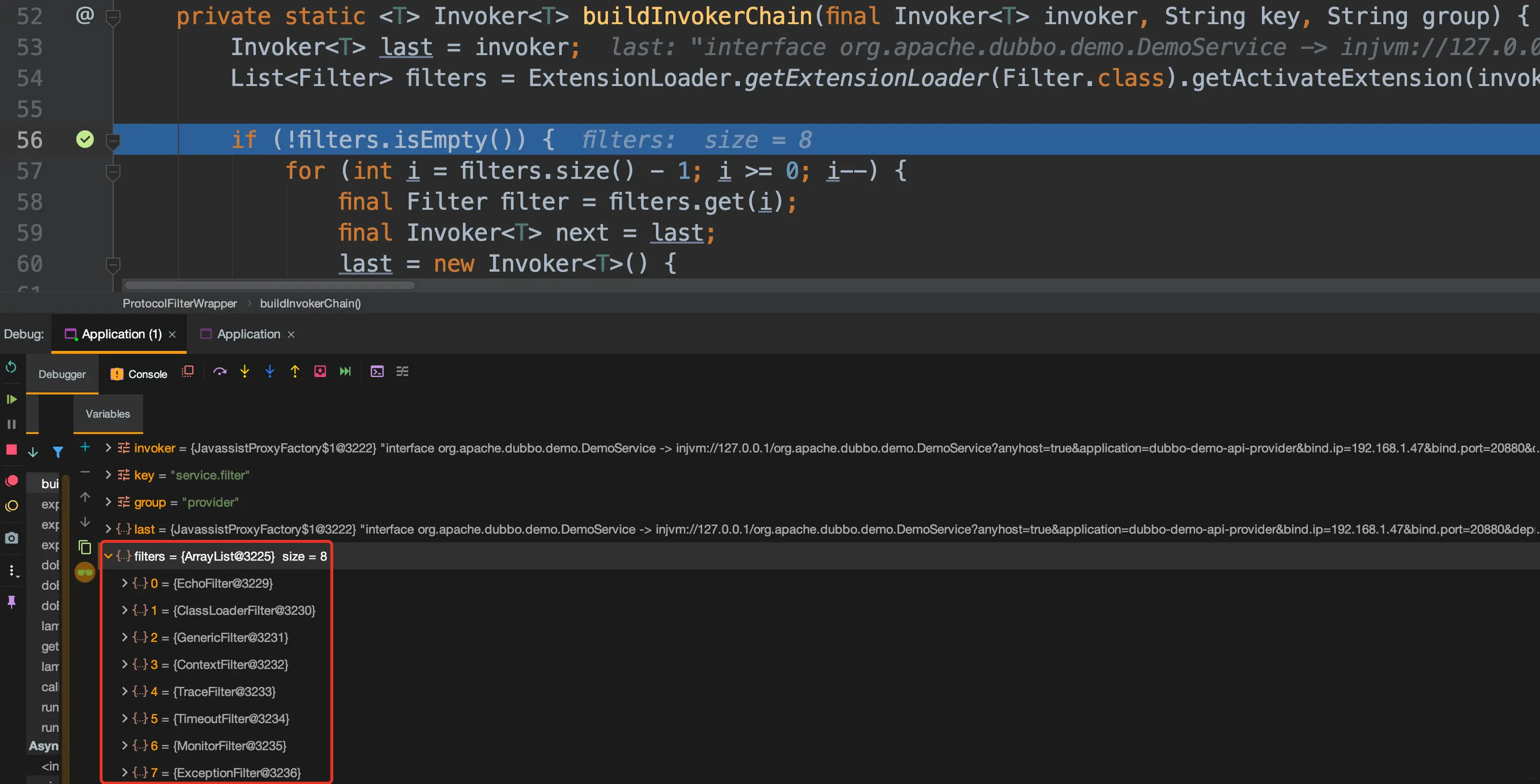The width and height of the screenshot is (1540, 784).
Task: Click the blue Force Step Into arrow
Action: [x=269, y=372]
